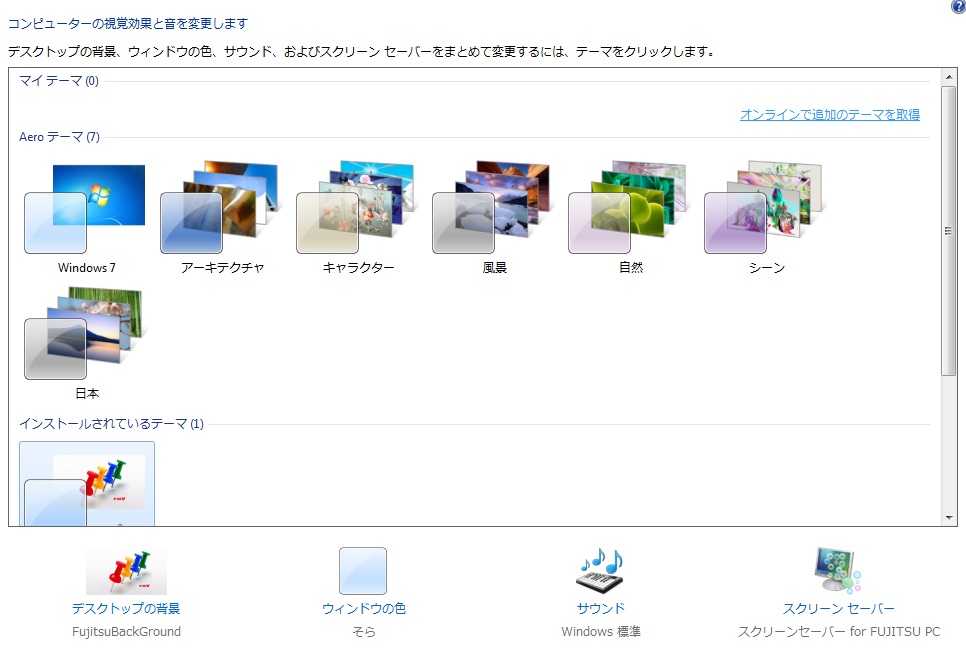This screenshot has height=654, width=966.
Task: Select the シーン theme
Action: [767, 217]
